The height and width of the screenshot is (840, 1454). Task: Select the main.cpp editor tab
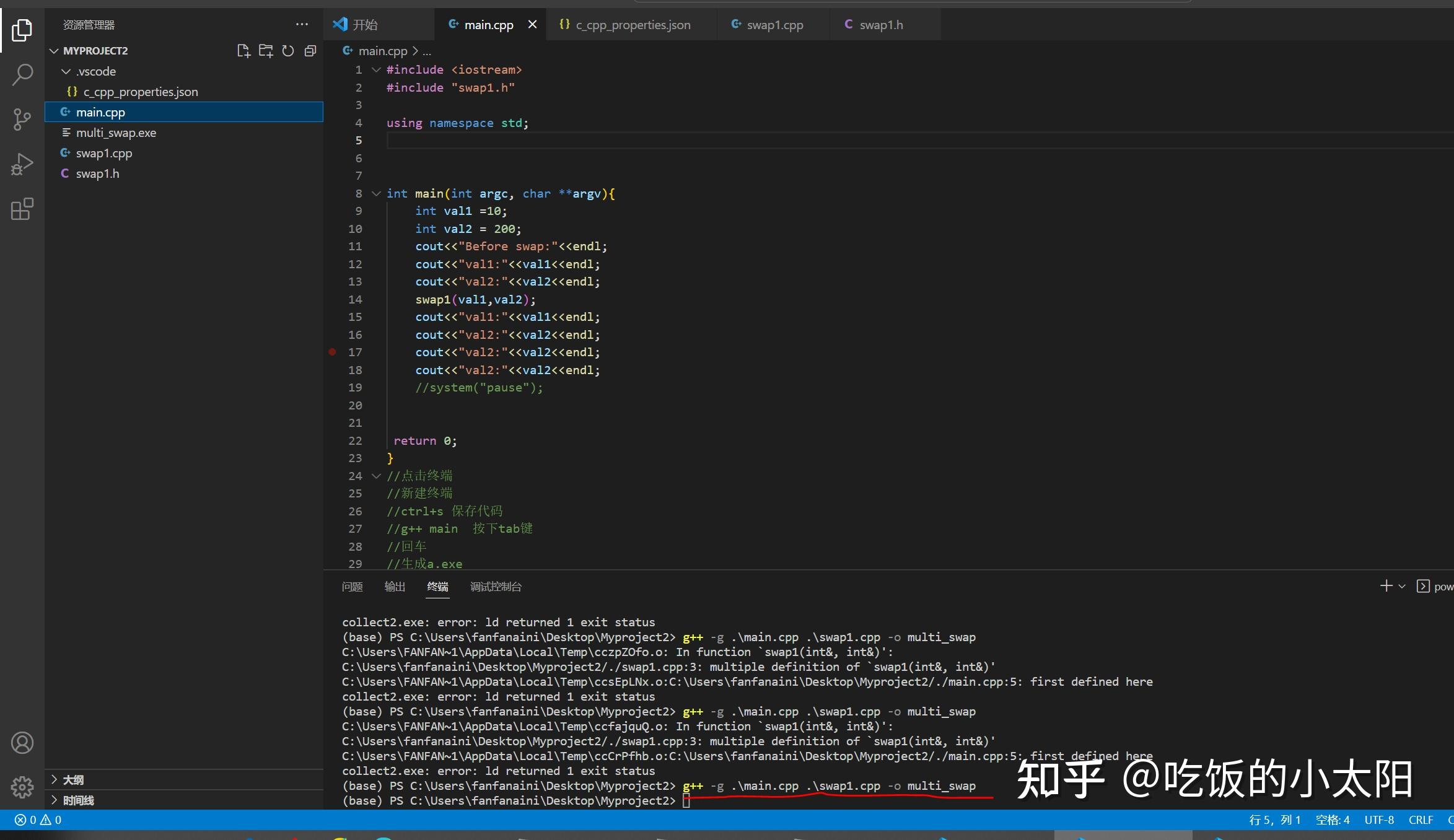coord(489,25)
